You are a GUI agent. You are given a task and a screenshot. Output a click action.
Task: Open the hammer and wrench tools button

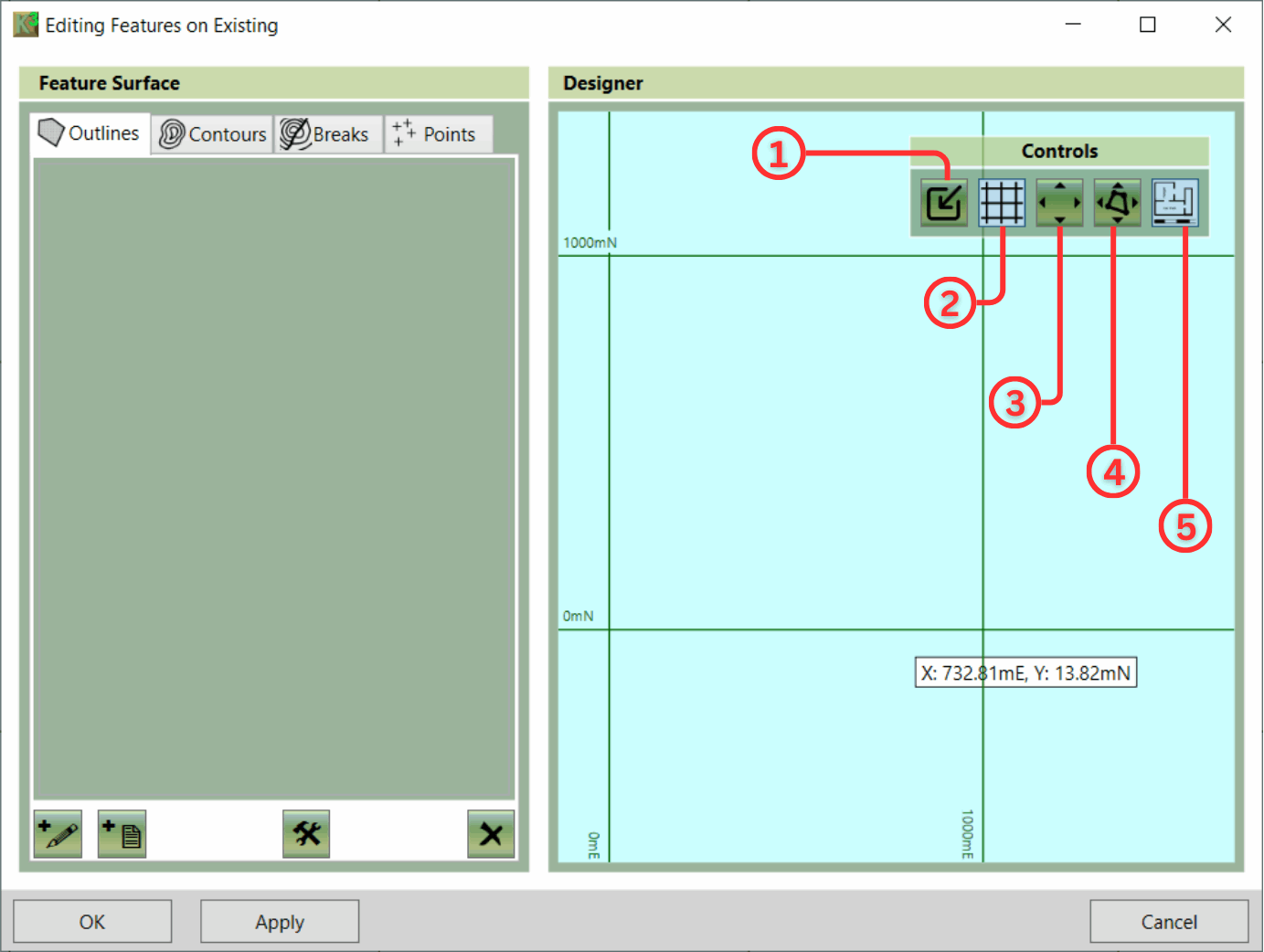pyautogui.click(x=306, y=834)
